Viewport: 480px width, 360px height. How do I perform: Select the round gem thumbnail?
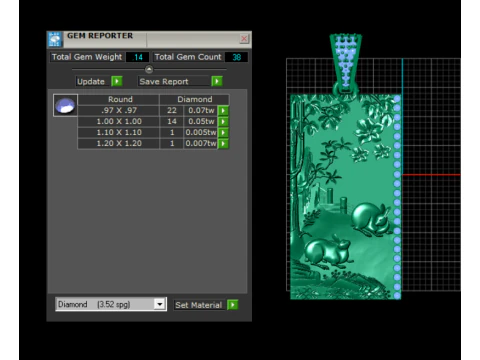pyautogui.click(x=65, y=105)
